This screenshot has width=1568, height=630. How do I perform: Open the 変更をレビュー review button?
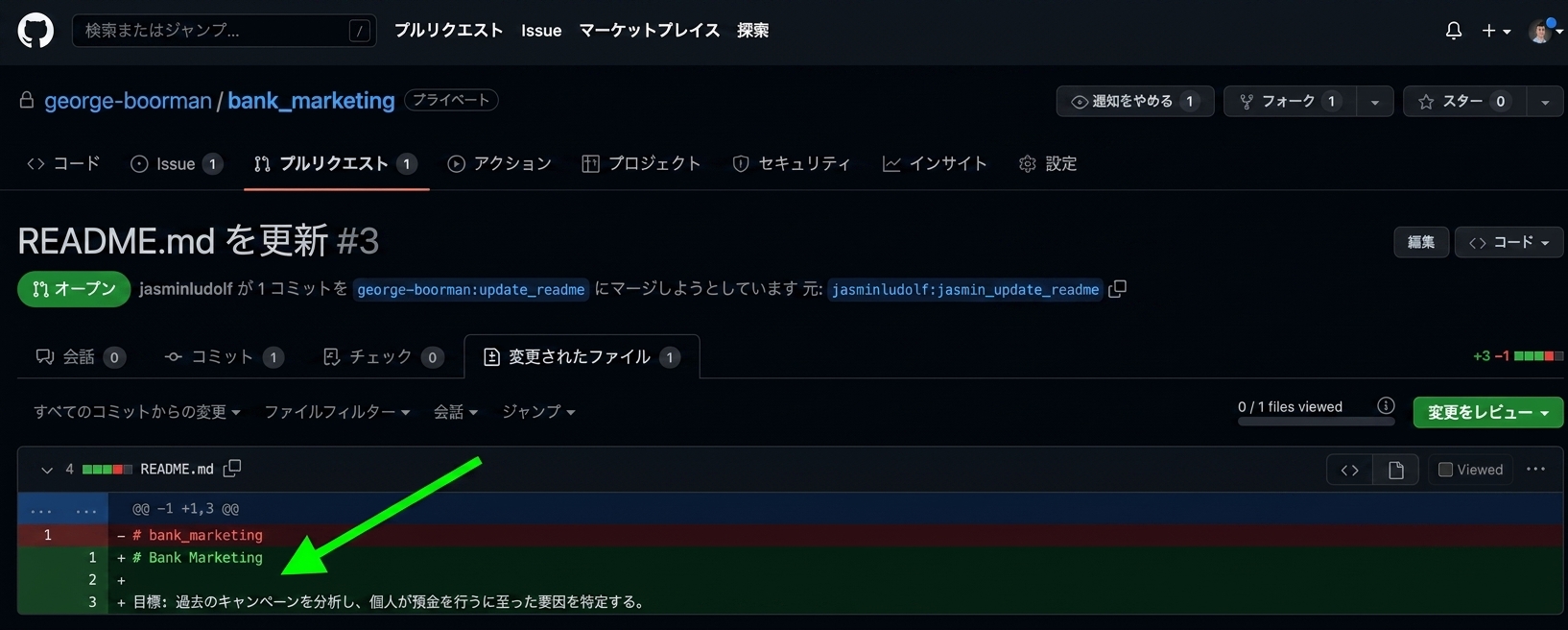tap(1488, 413)
